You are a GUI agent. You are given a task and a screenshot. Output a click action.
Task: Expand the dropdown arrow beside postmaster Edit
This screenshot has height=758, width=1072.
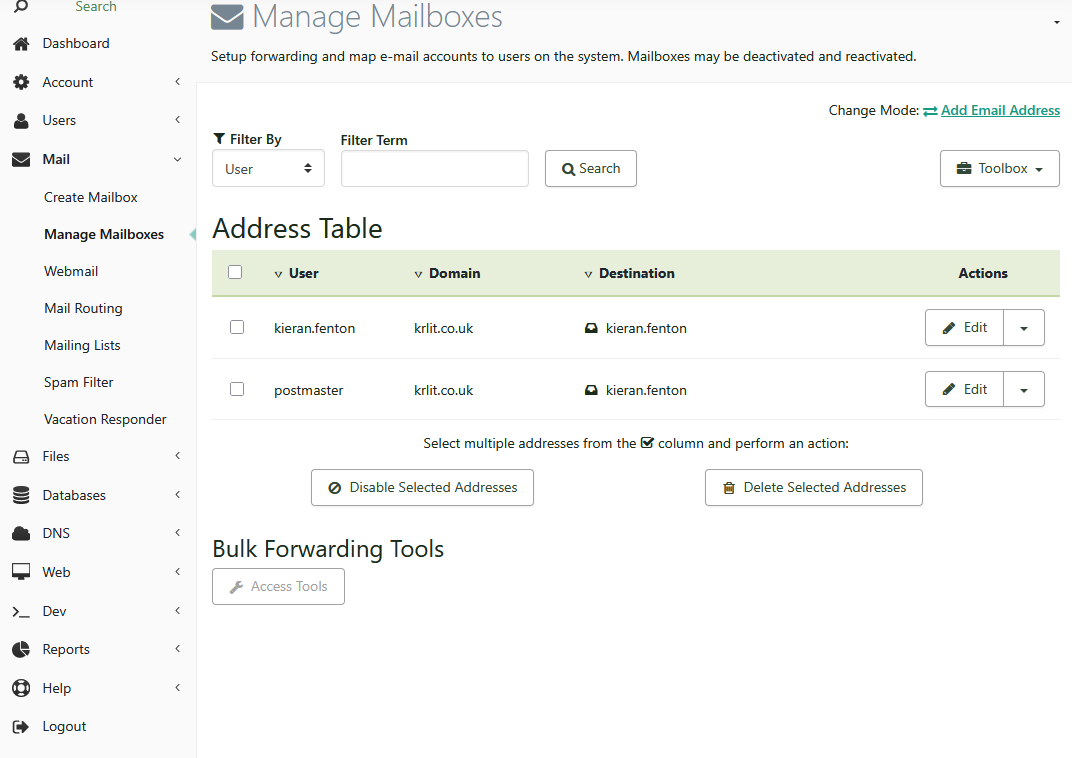[1024, 390]
